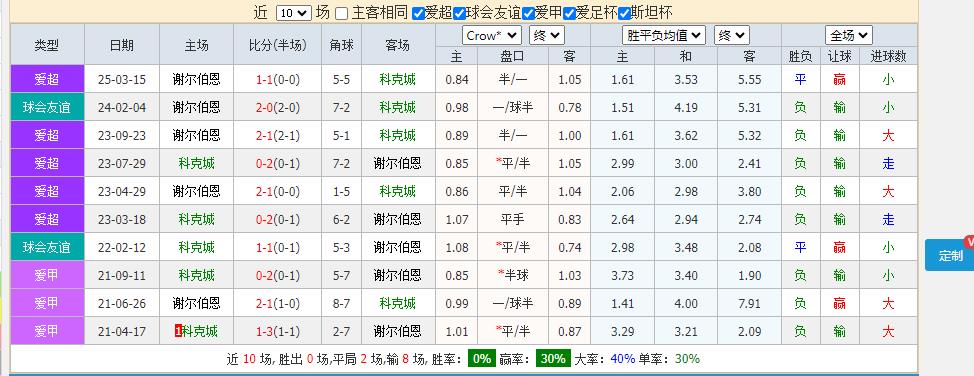974x376 pixels.
Task: Click the 类型 column header
Action: point(47,45)
